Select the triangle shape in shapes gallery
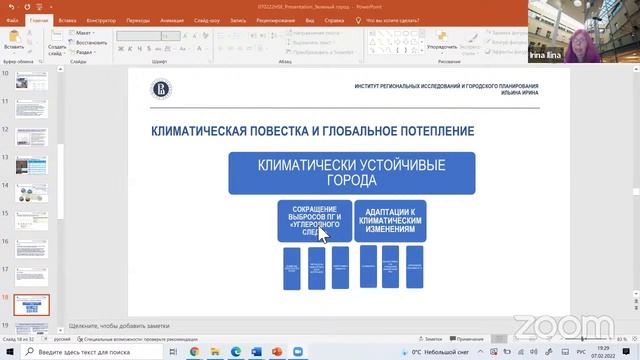Viewport: 640px width, 360px height. [373, 42]
